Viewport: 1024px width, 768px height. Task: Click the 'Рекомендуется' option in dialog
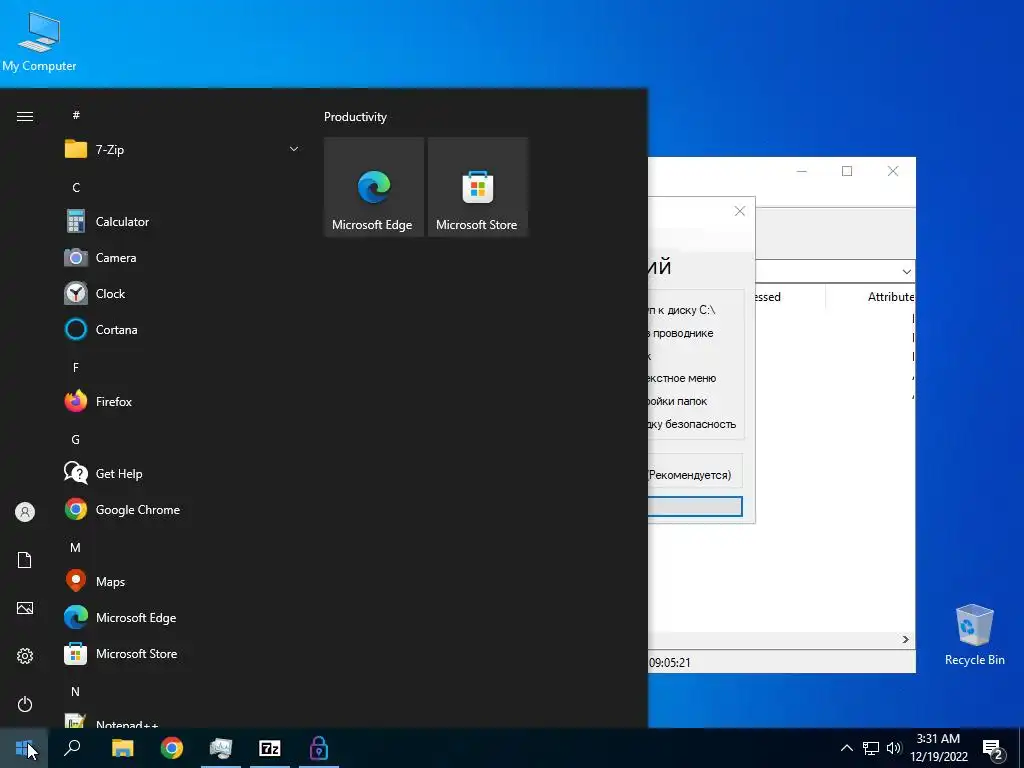tap(690, 475)
